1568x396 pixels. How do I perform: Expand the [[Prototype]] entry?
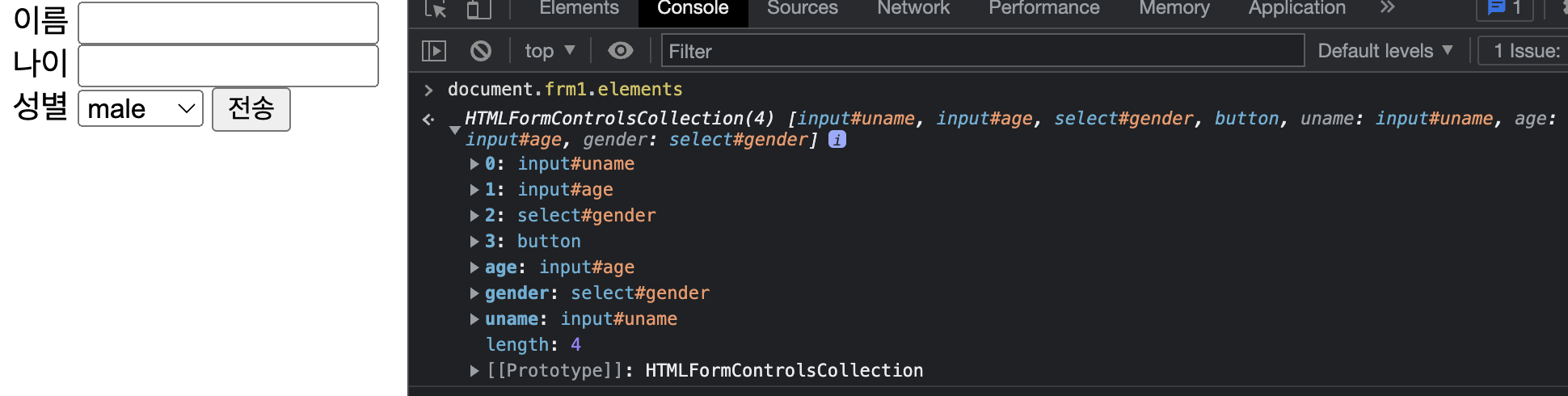point(474,371)
